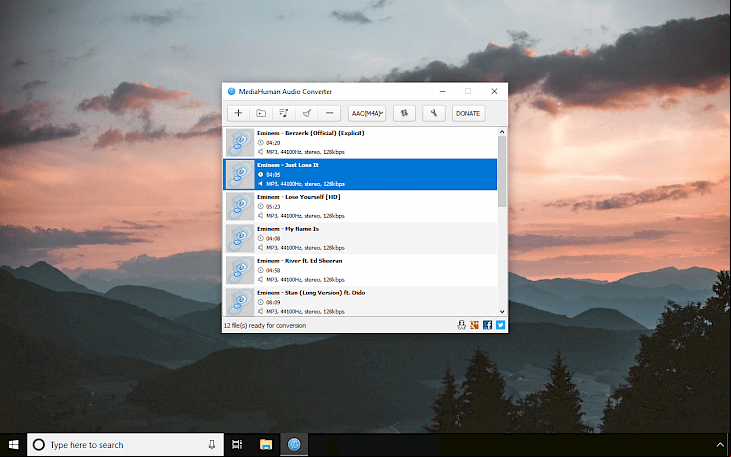
Task: Click the MediaHuman app icon in title bar
Action: coord(231,91)
